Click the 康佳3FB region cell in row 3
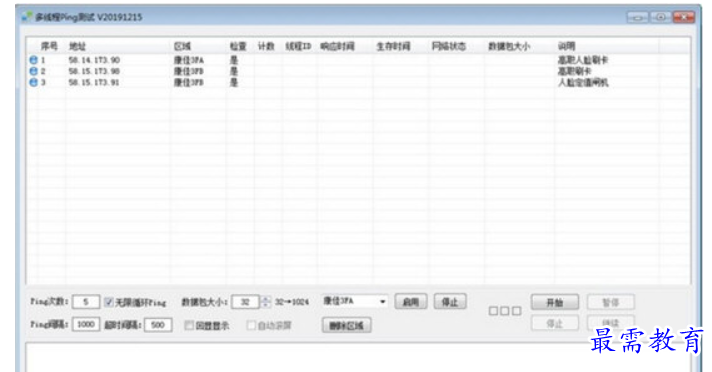This screenshot has height=372, width=712. click(189, 82)
